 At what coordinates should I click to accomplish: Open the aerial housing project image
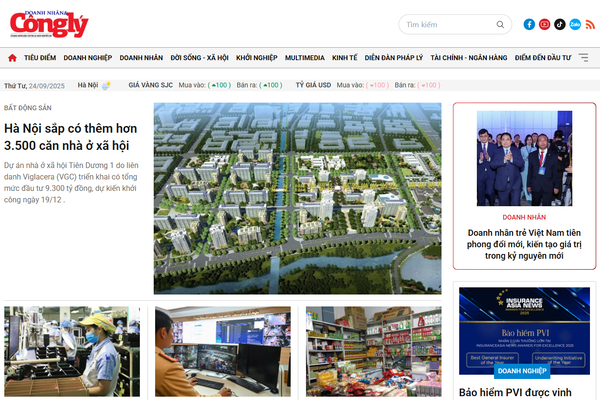click(297, 198)
